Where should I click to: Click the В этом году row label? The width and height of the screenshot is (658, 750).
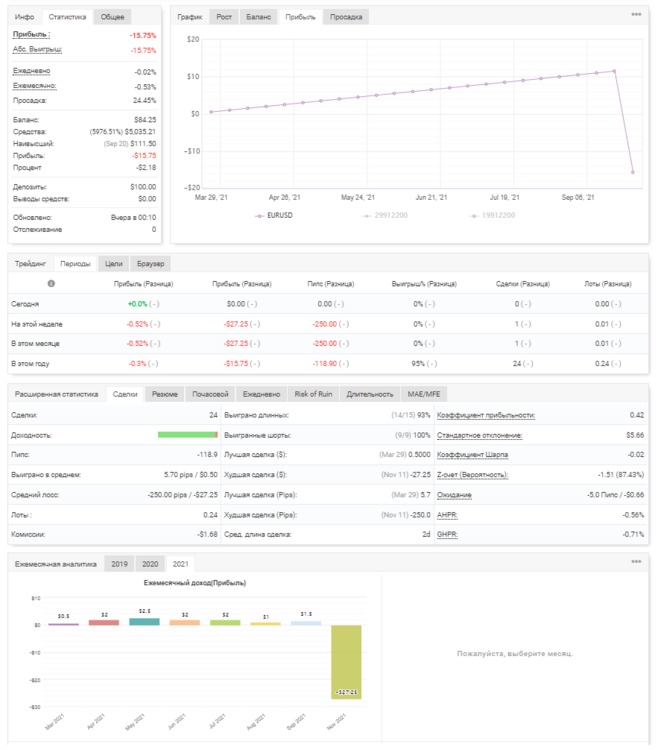tap(30, 364)
